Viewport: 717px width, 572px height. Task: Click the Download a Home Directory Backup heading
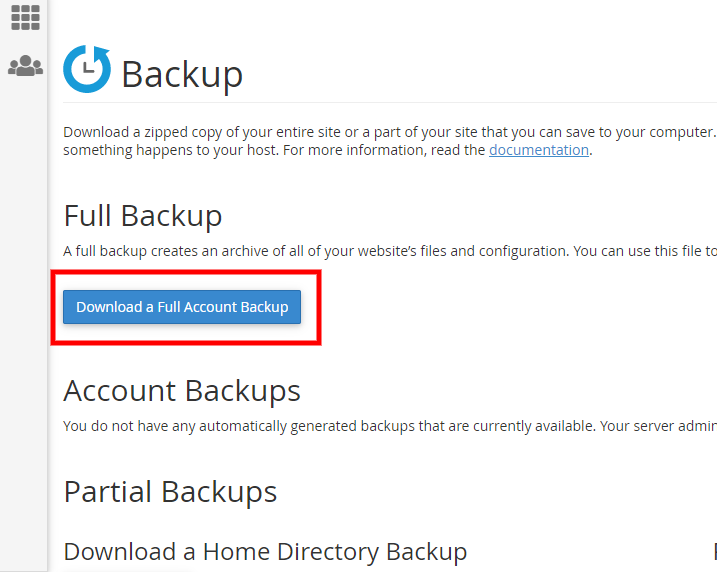pos(265,552)
